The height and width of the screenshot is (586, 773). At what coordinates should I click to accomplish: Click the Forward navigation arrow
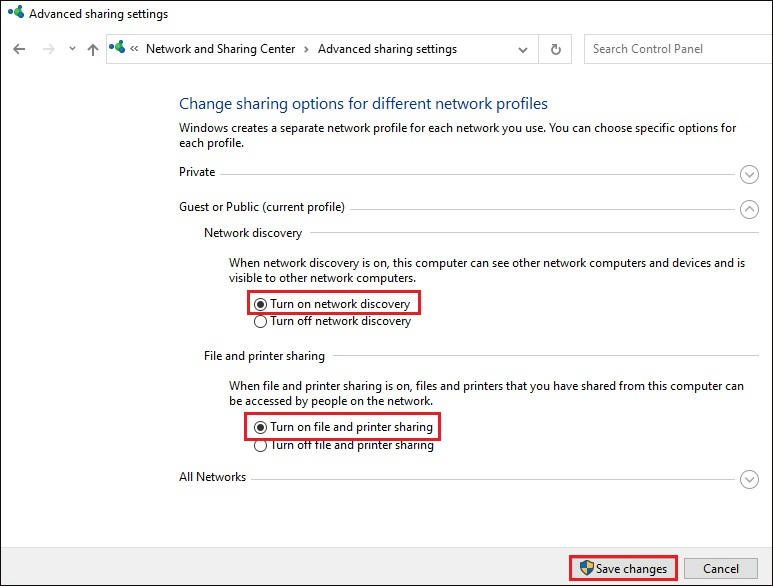[x=48, y=49]
